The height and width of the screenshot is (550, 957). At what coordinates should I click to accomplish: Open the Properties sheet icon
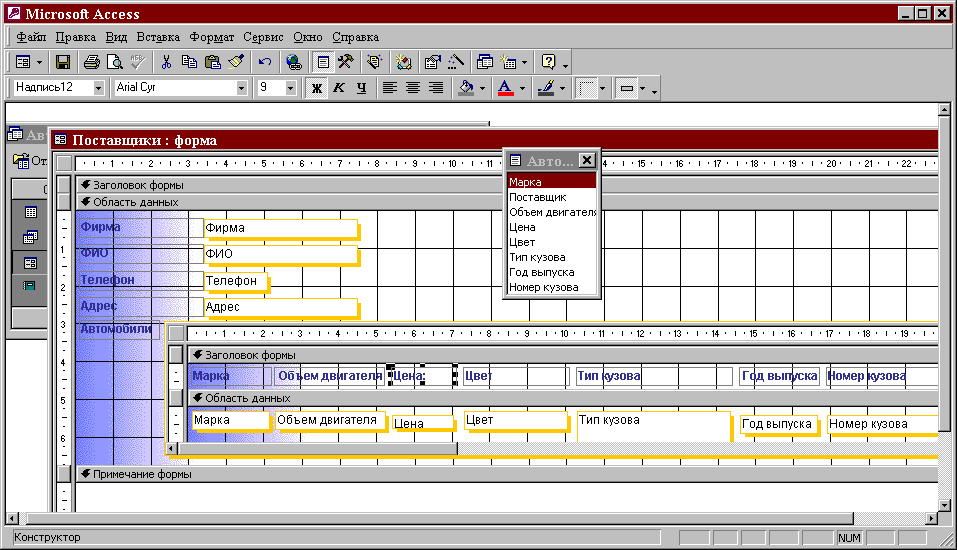point(432,62)
